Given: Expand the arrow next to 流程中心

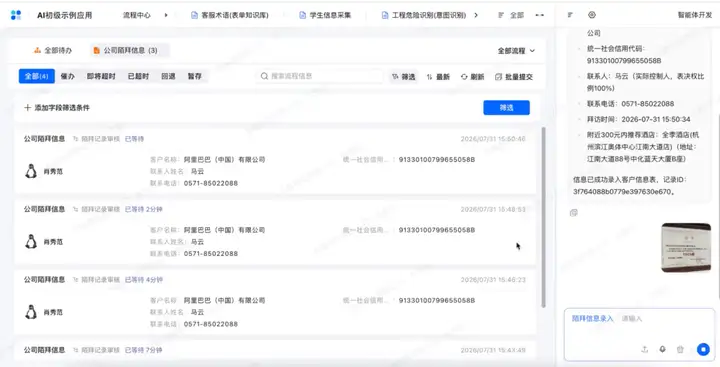Looking at the screenshot, I should click(x=166, y=15).
